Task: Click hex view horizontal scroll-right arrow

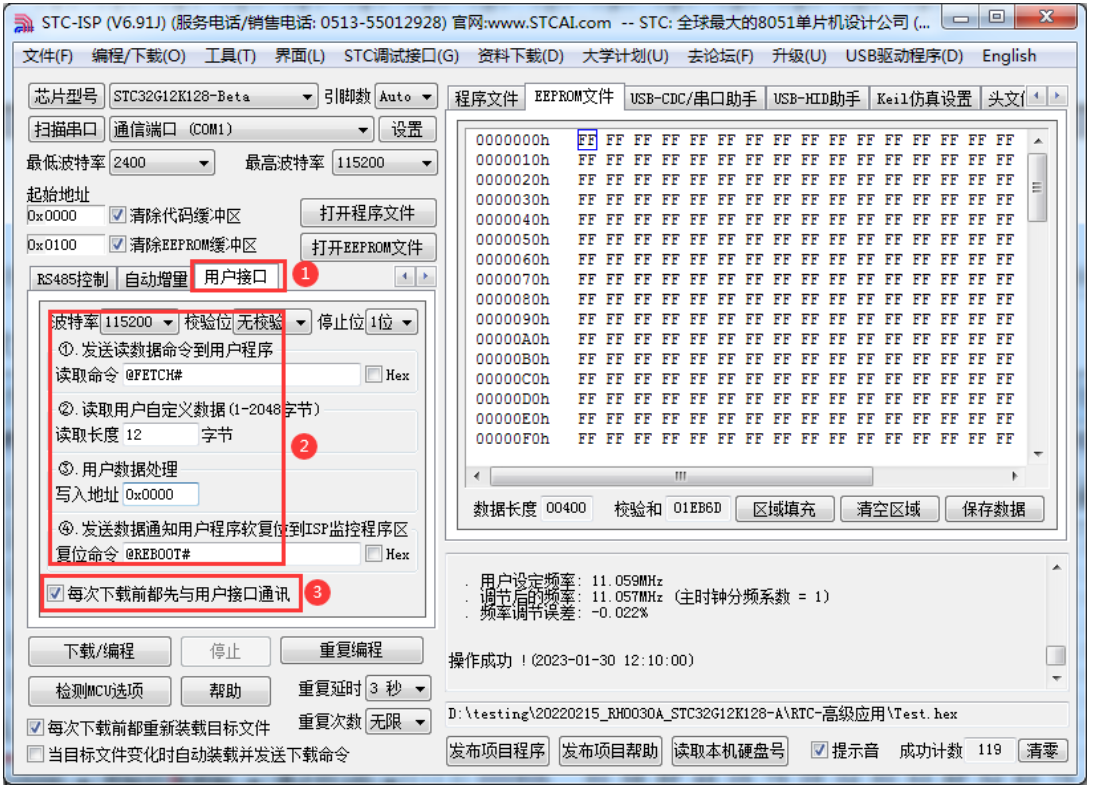Action: click(x=1014, y=476)
